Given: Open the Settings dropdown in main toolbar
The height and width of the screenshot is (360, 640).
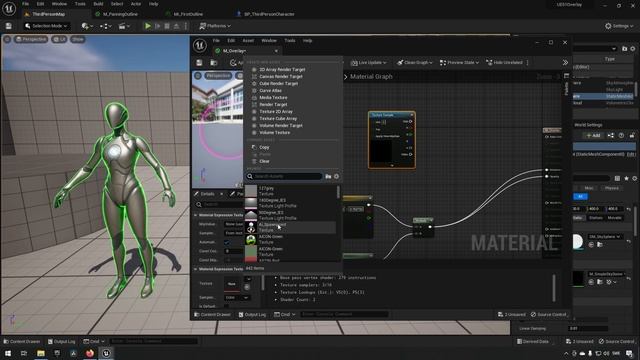Looking at the screenshot, I should click(619, 26).
